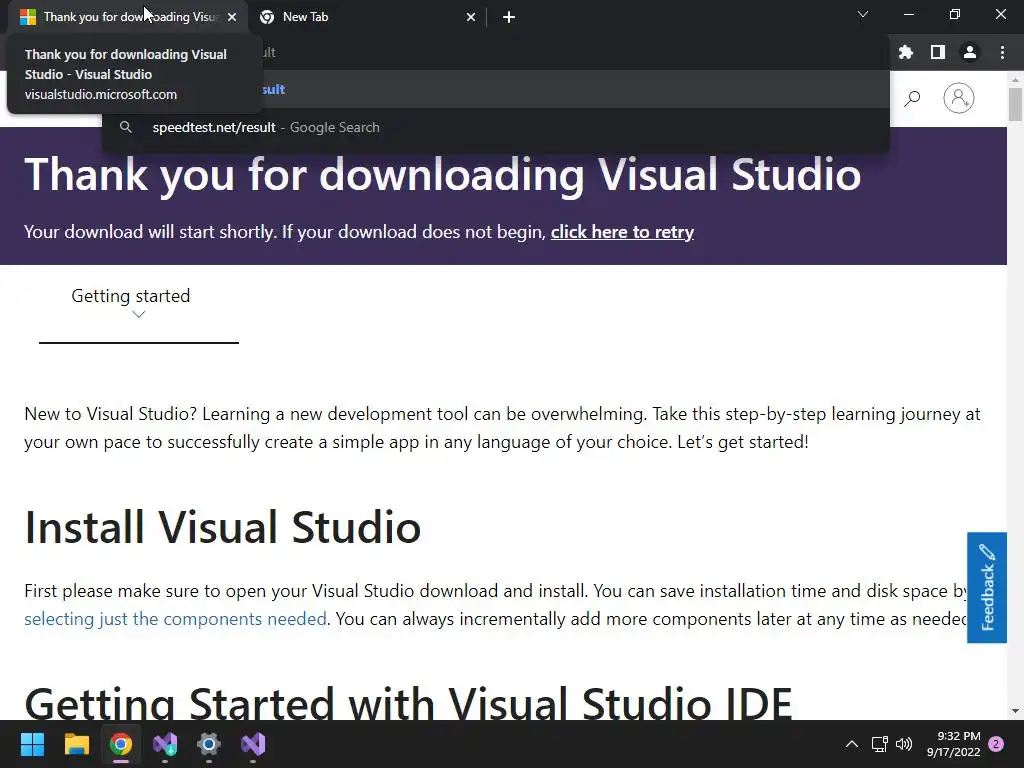Click the 'Install Visual Studio' heading
1024x768 pixels.
[223, 527]
